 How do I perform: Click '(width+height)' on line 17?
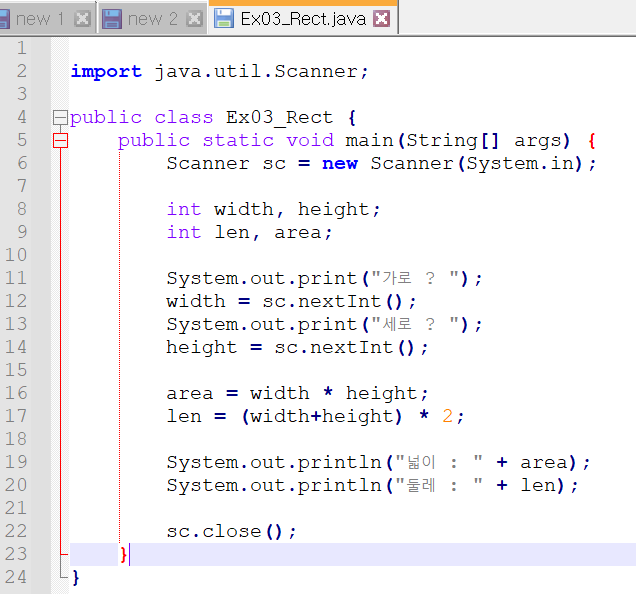[x=322, y=417]
